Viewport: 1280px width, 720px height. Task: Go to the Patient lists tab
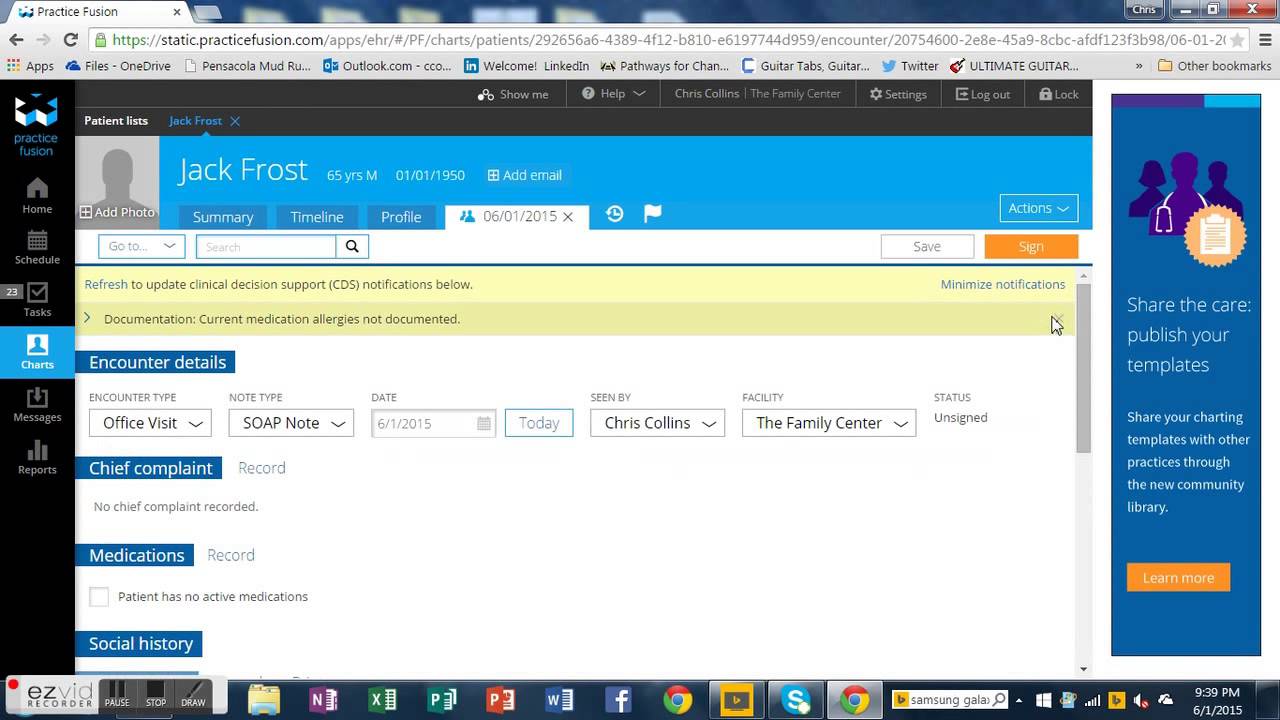tap(116, 121)
